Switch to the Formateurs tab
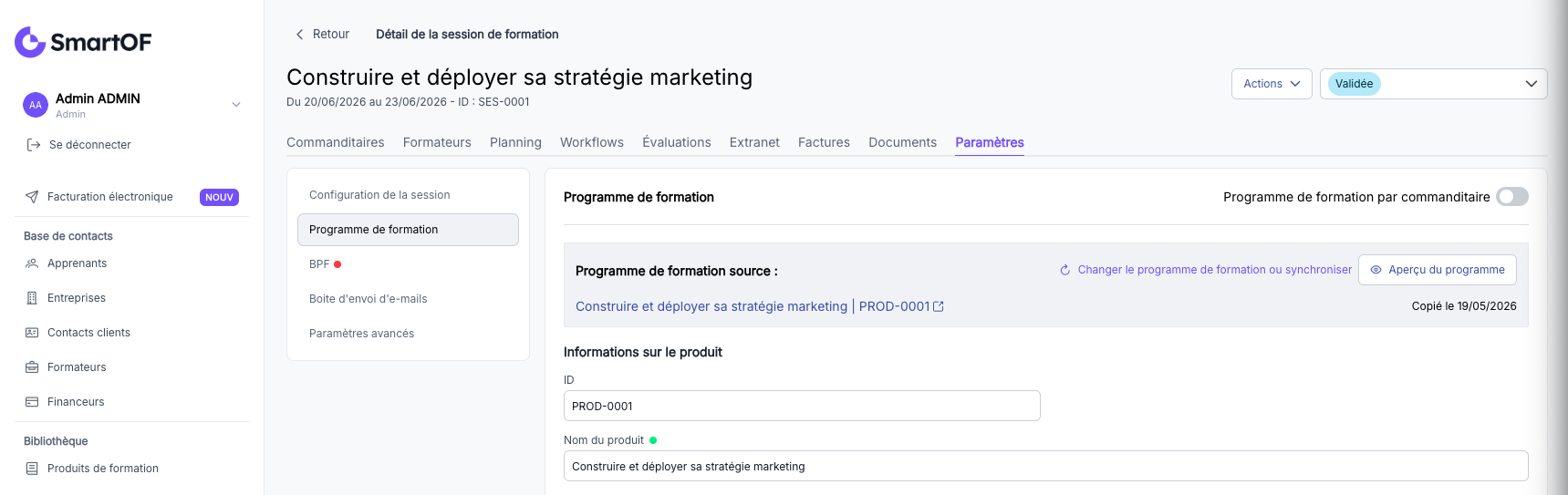Screen dimensions: 1568x495 pyautogui.click(x=437, y=142)
